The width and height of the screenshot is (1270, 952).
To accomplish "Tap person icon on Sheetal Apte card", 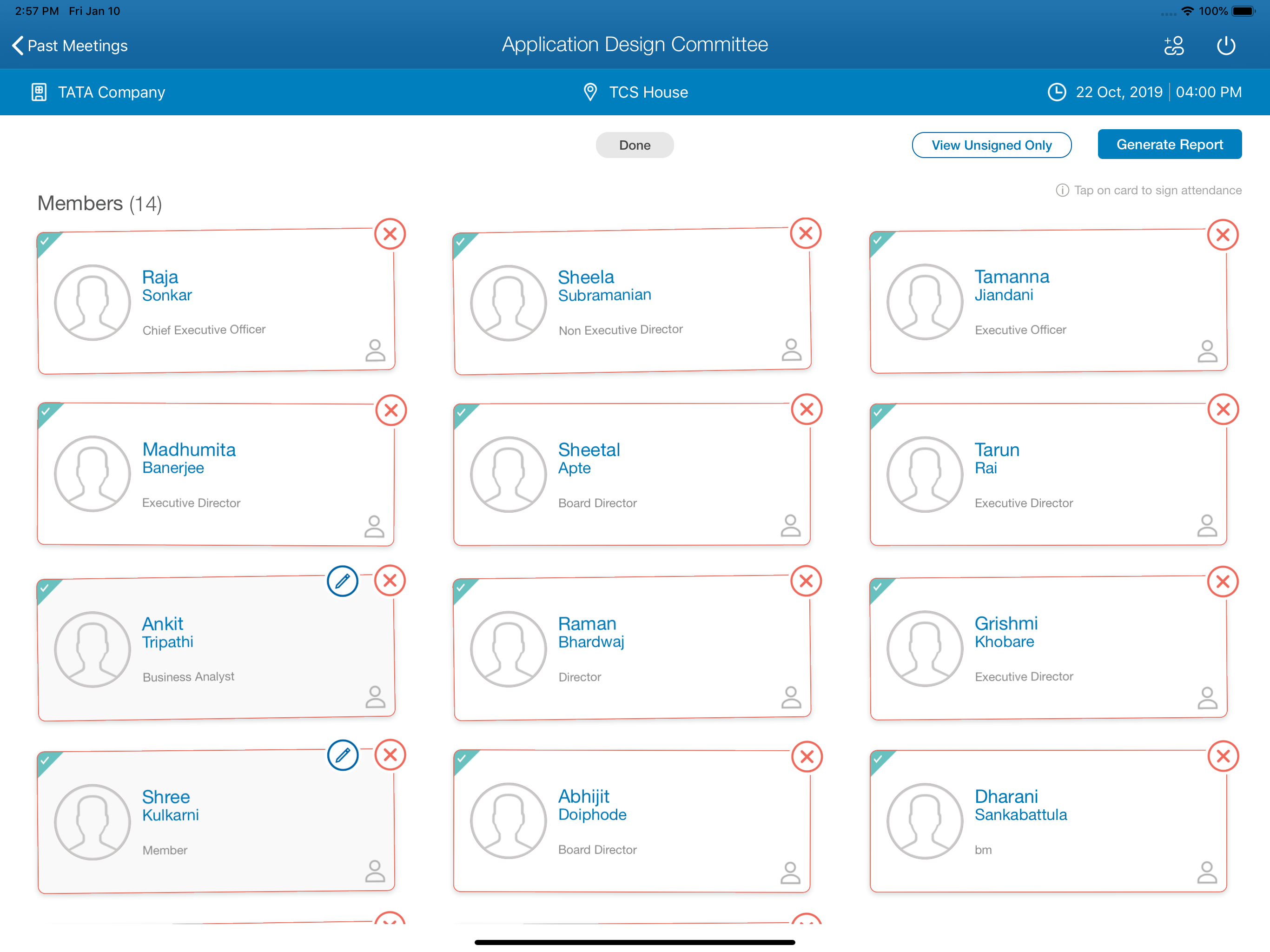I will tap(791, 526).
